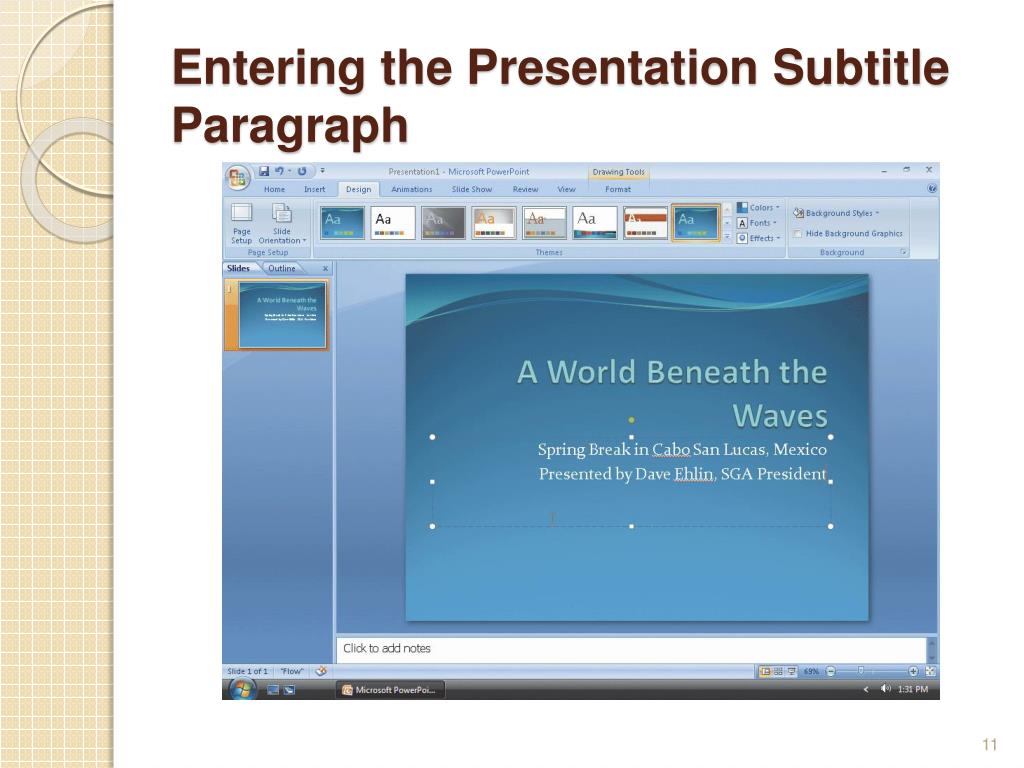The height and width of the screenshot is (768, 1024).
Task: Click the Redo/Repeat icon
Action: [x=302, y=171]
